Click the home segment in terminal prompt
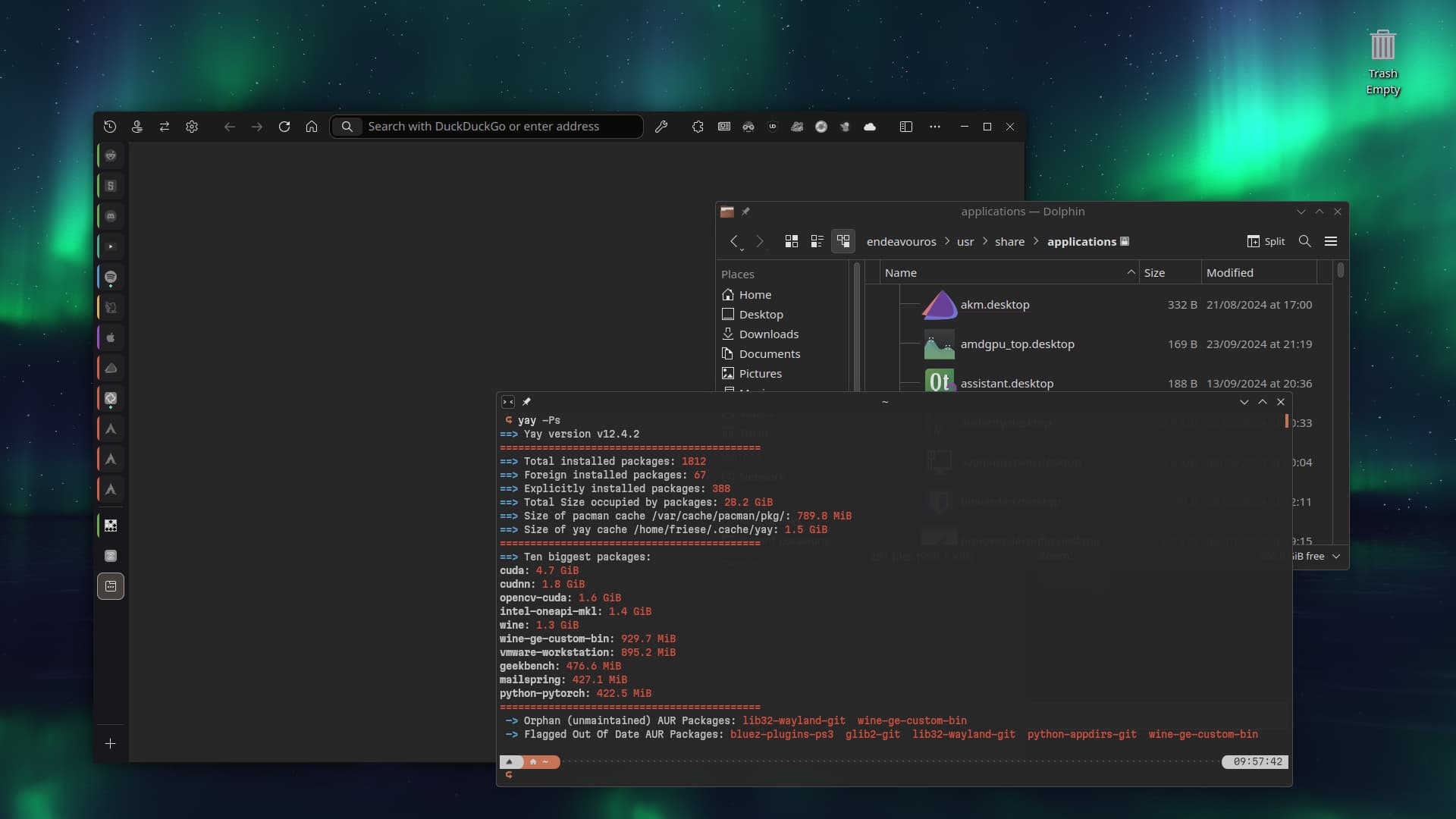 (x=541, y=762)
